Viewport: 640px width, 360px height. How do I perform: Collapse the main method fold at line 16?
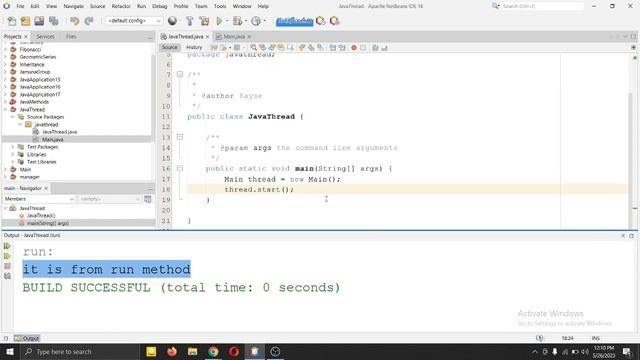(180, 168)
